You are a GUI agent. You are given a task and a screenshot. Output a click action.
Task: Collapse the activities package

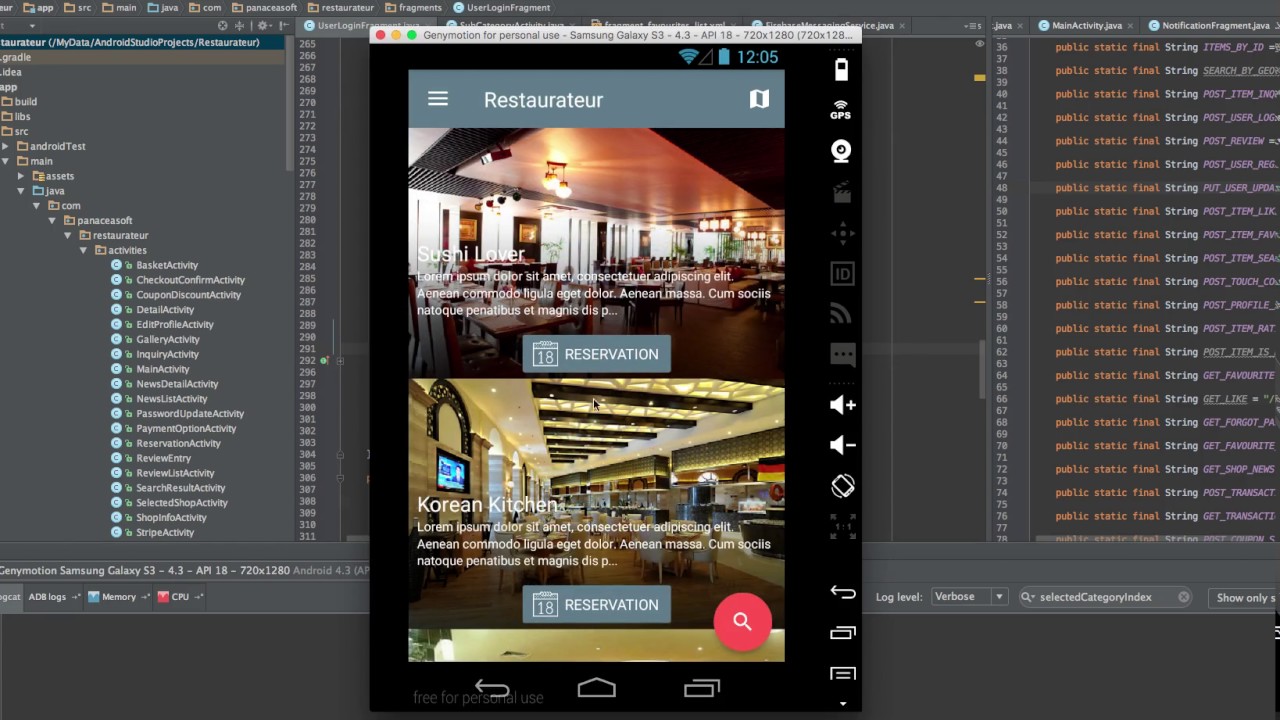[x=84, y=250]
